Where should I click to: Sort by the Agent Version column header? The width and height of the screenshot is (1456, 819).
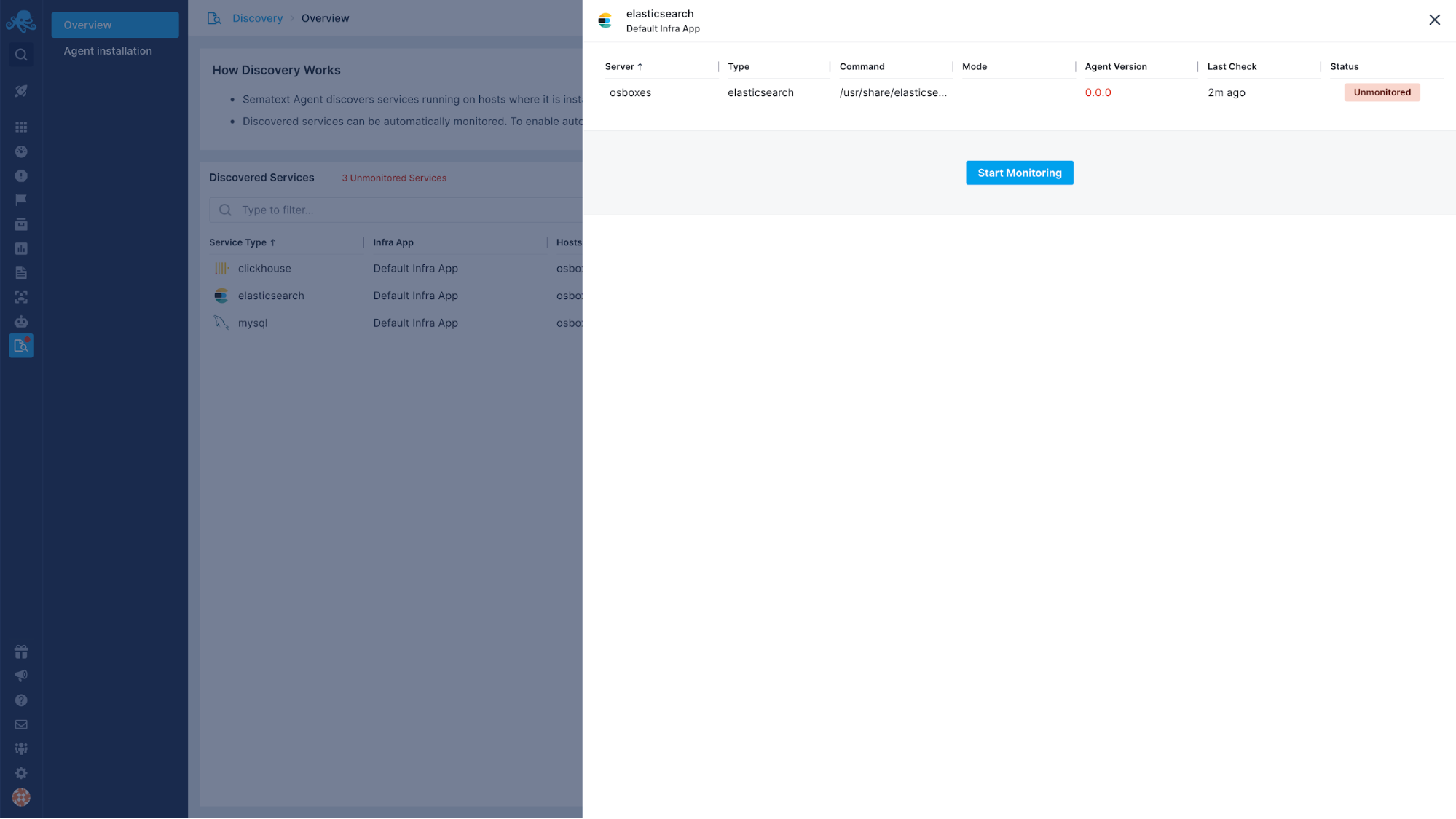(x=1115, y=66)
